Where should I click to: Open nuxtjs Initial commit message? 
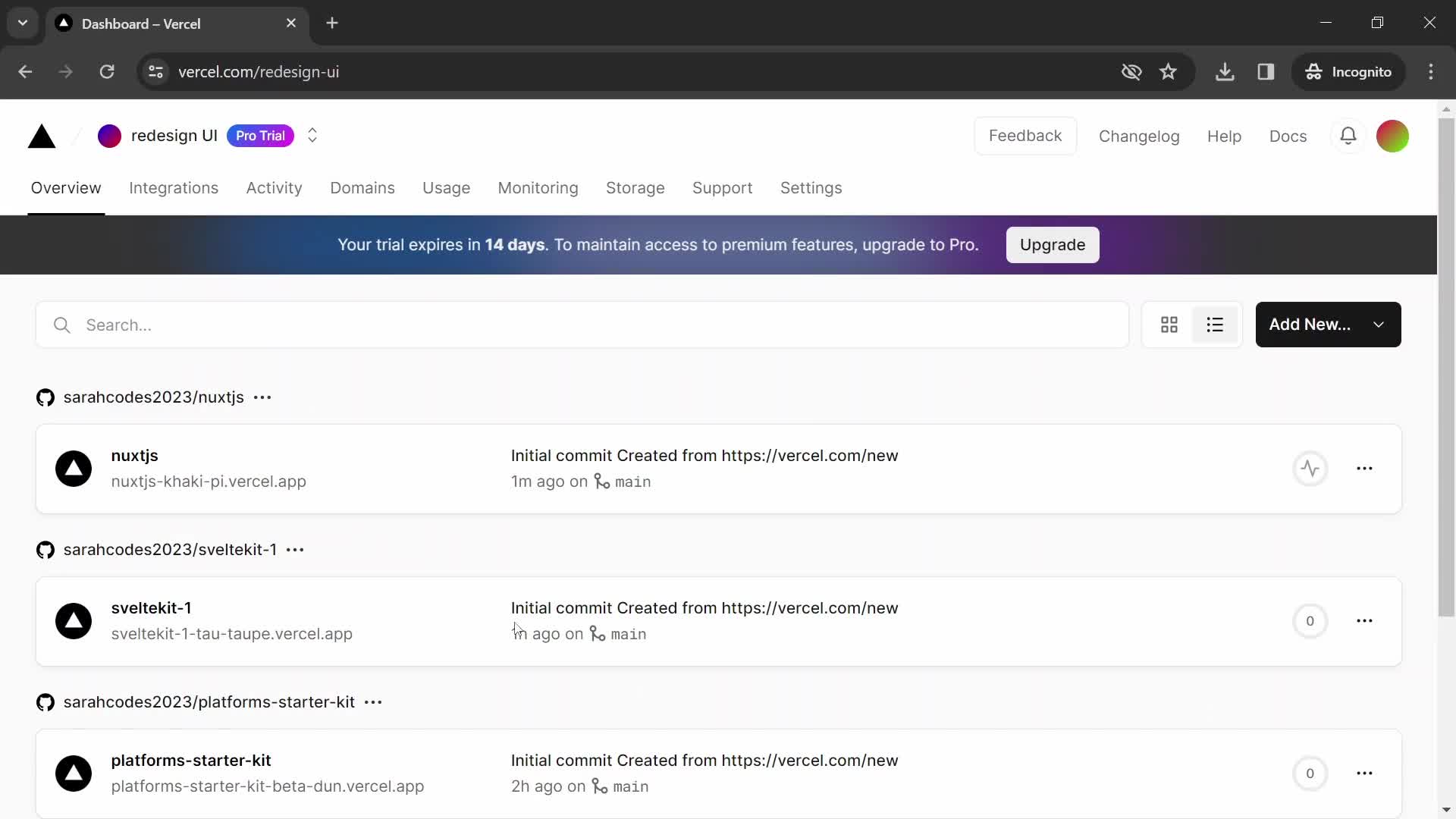pos(704,456)
